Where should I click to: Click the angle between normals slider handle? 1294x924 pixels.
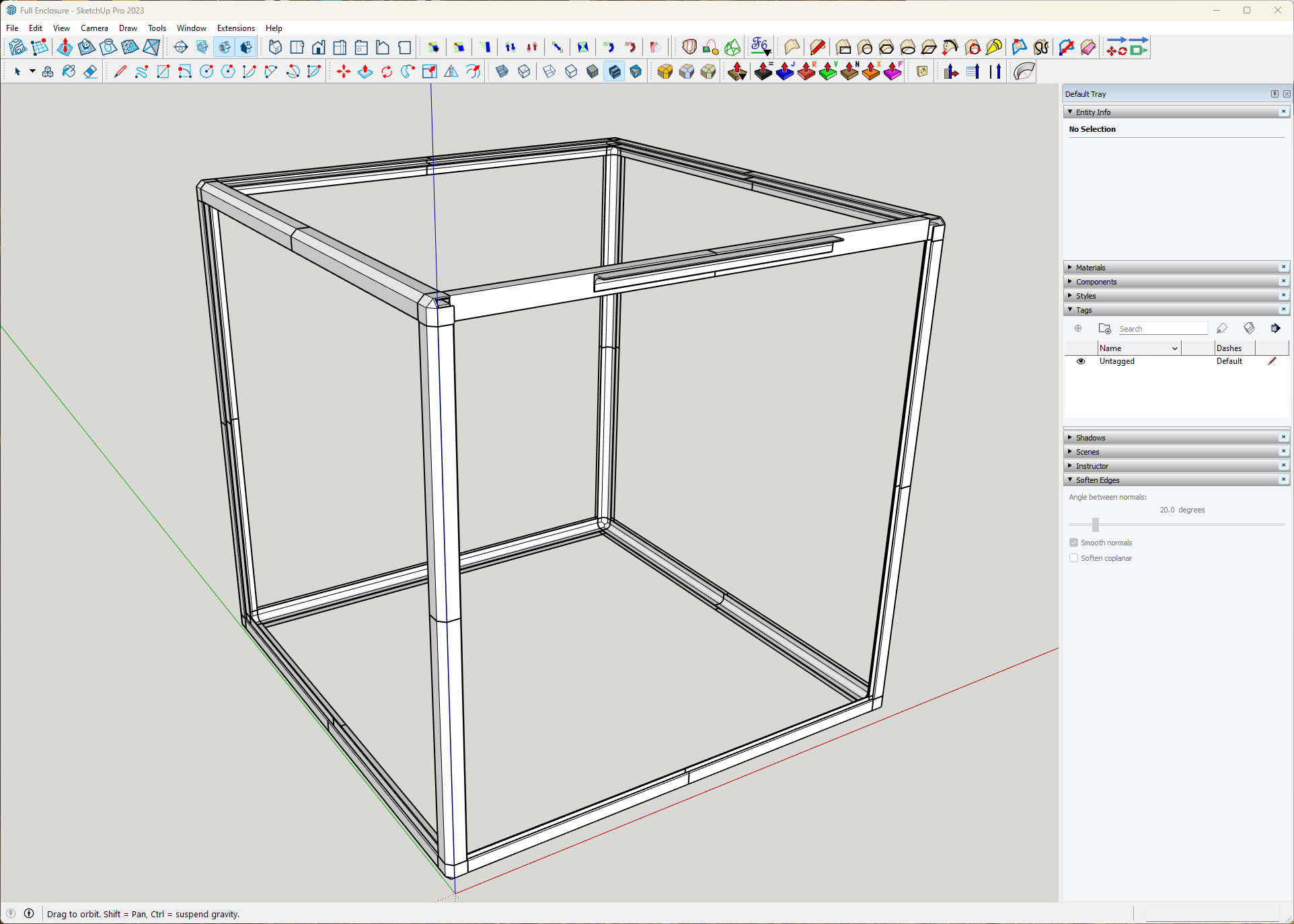click(1096, 525)
